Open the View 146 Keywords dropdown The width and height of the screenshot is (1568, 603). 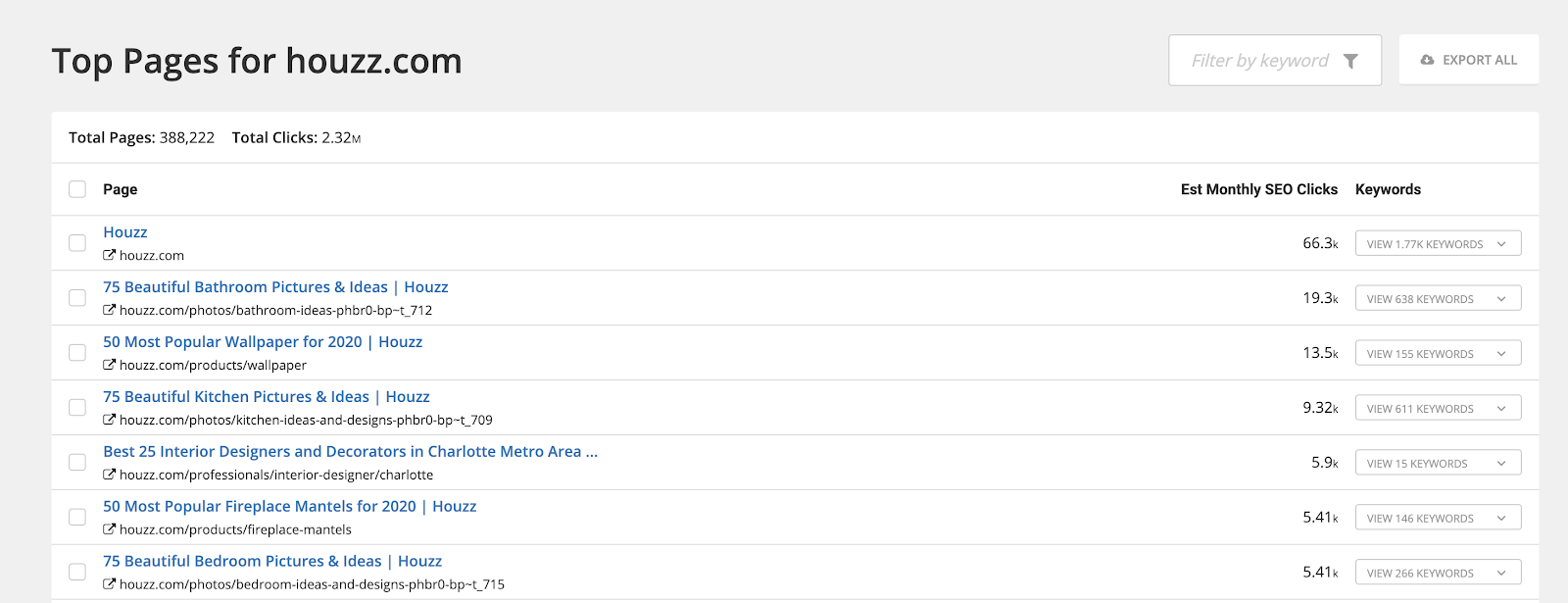(1438, 519)
